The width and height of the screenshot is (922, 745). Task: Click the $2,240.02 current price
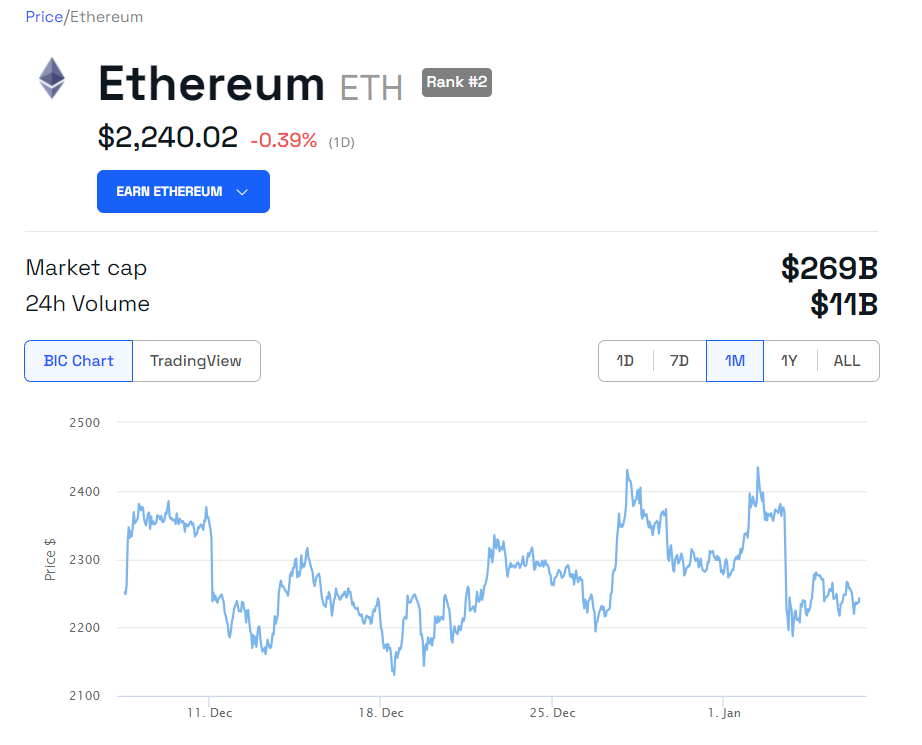click(x=168, y=137)
